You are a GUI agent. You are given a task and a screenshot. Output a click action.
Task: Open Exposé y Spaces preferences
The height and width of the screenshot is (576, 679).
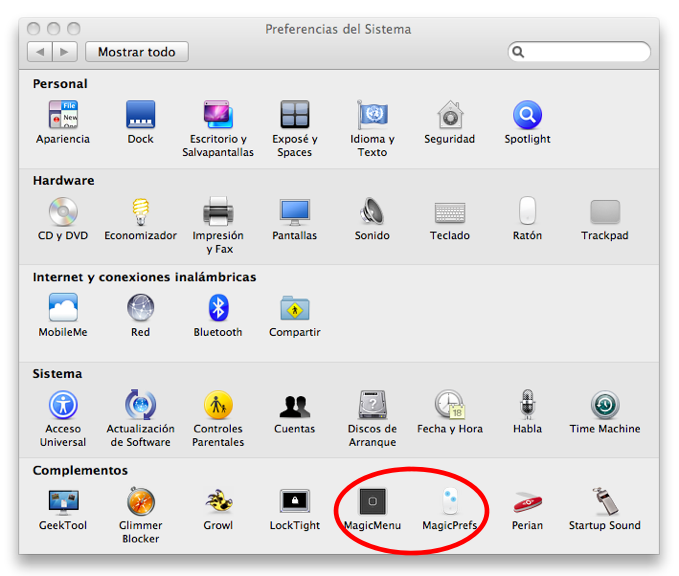[294, 115]
